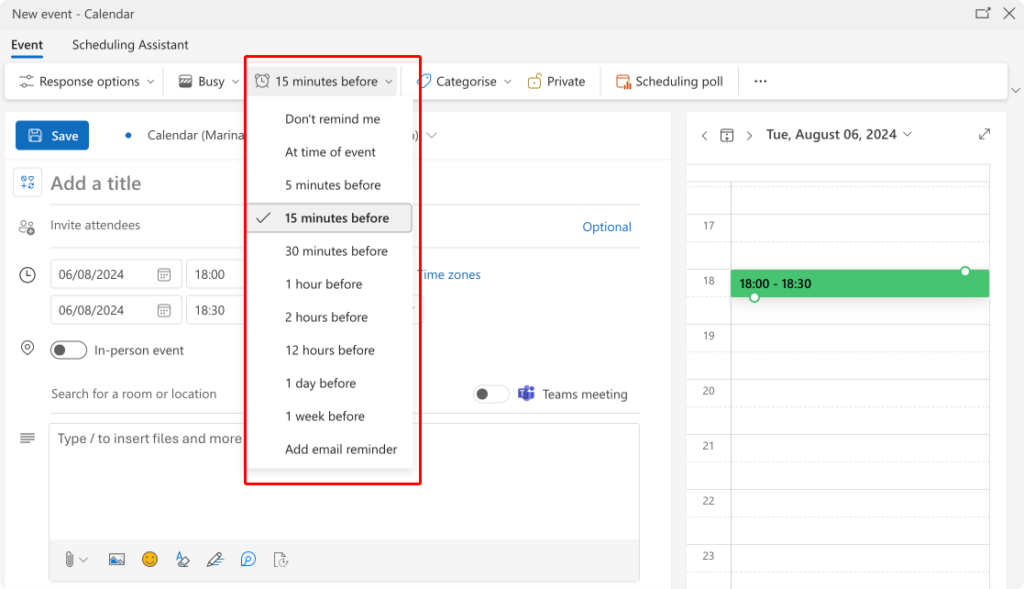Choose Don't remind me
1024x589 pixels.
[x=330, y=119]
